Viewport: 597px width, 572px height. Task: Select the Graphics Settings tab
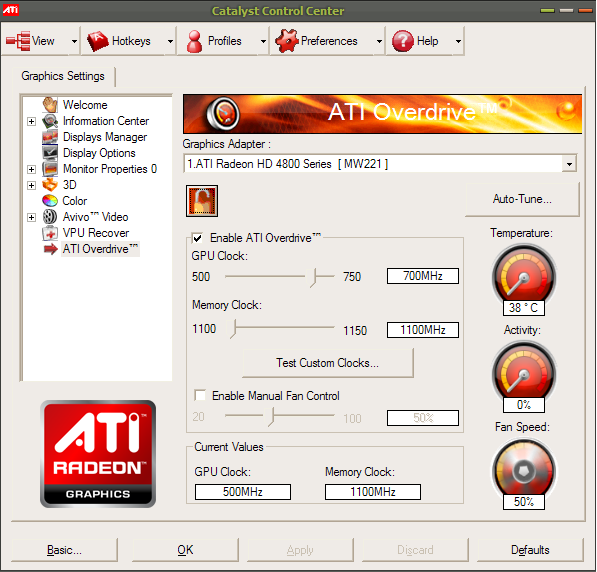63,76
